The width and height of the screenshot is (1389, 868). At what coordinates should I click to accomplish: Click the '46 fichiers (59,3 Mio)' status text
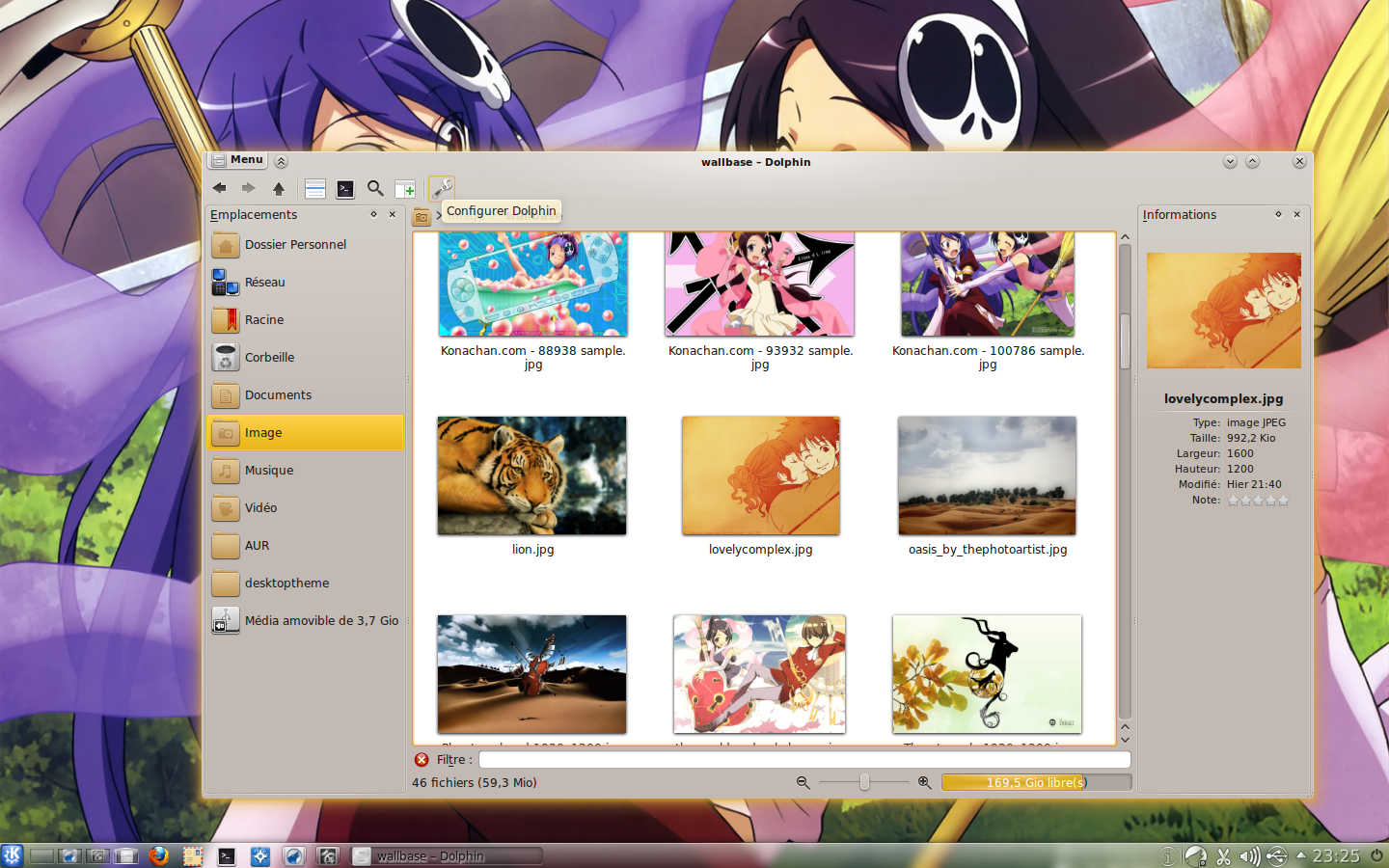coord(475,782)
